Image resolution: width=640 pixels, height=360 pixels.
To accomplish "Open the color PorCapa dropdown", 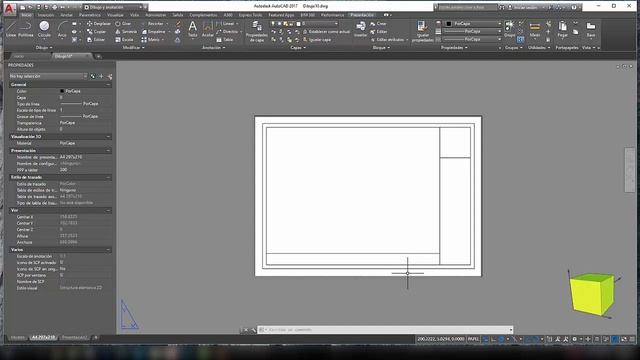I will [x=473, y=24].
